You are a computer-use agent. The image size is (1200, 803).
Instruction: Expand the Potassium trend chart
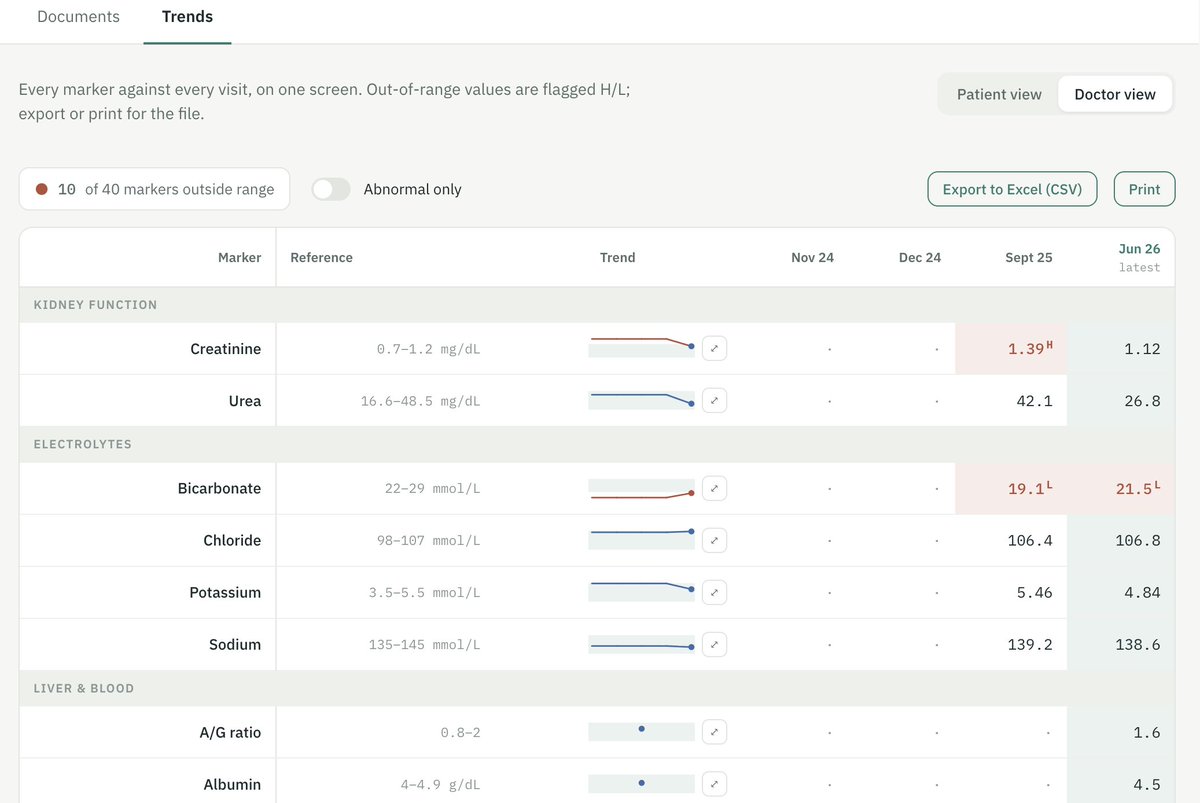click(714, 593)
